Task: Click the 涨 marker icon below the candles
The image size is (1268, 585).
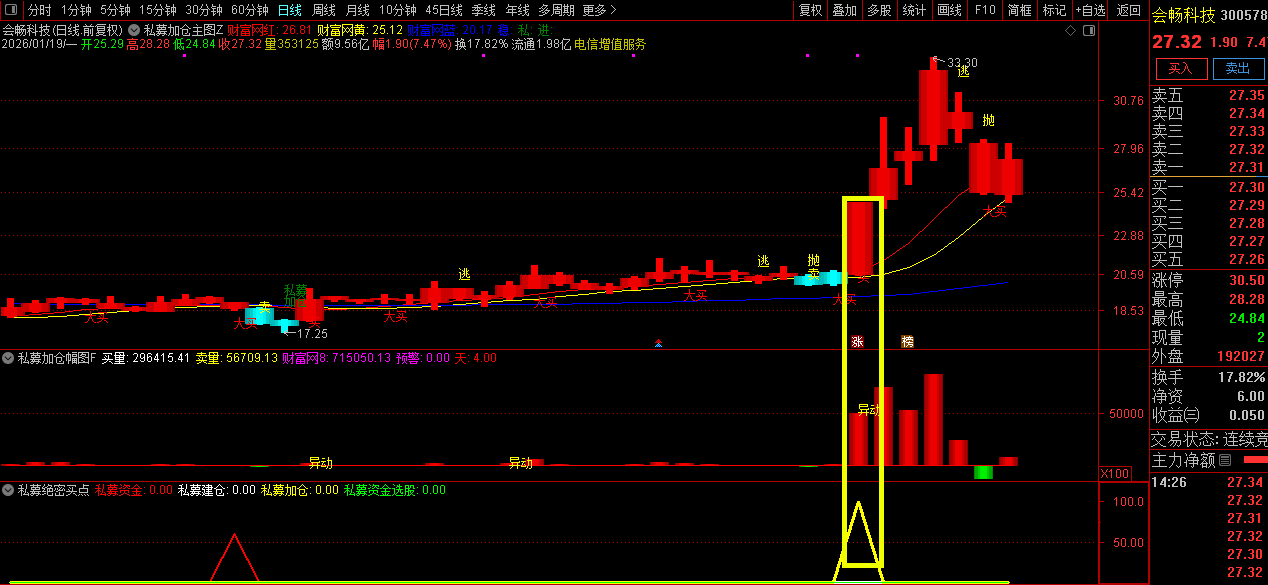Action: coord(857,341)
